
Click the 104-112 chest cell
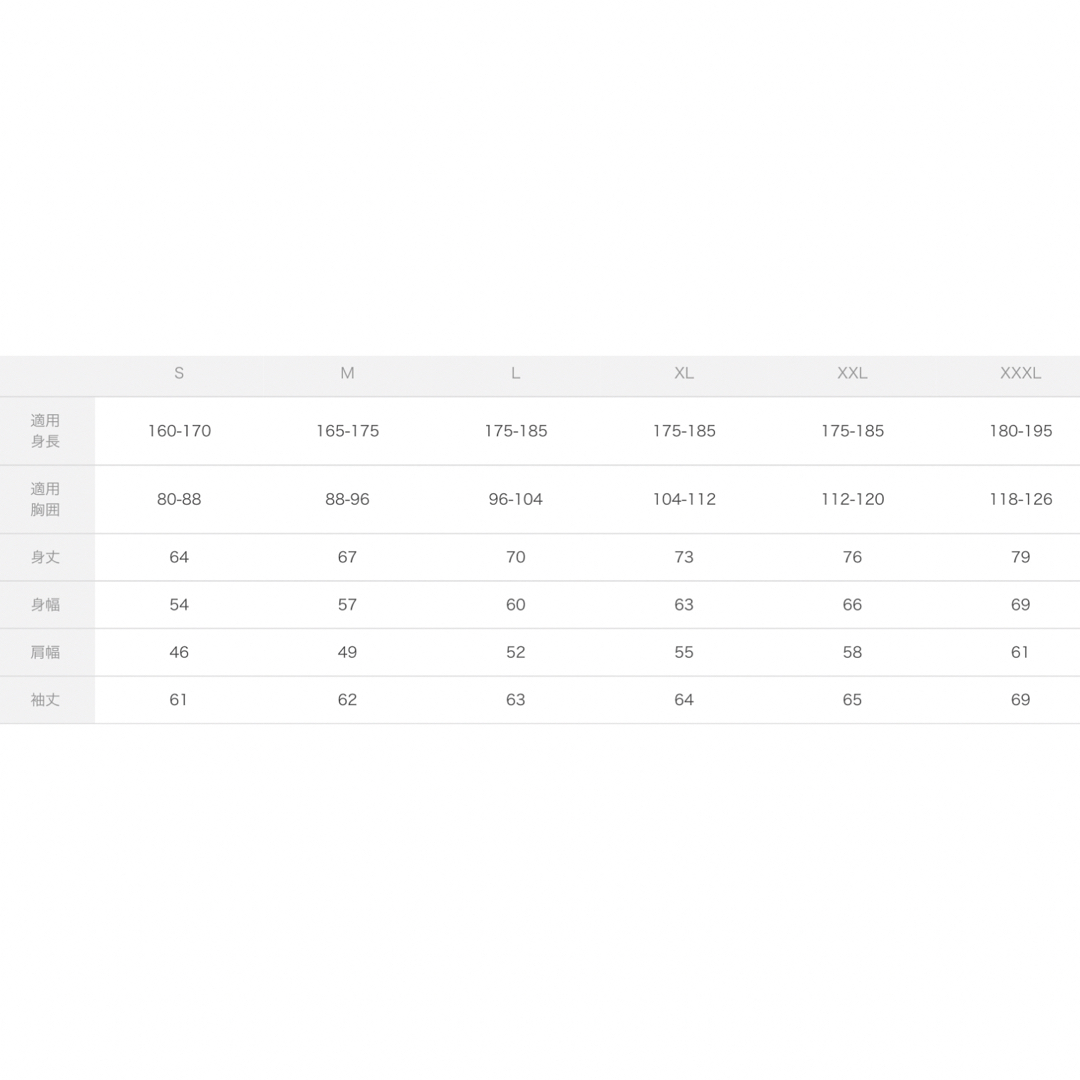pos(684,499)
